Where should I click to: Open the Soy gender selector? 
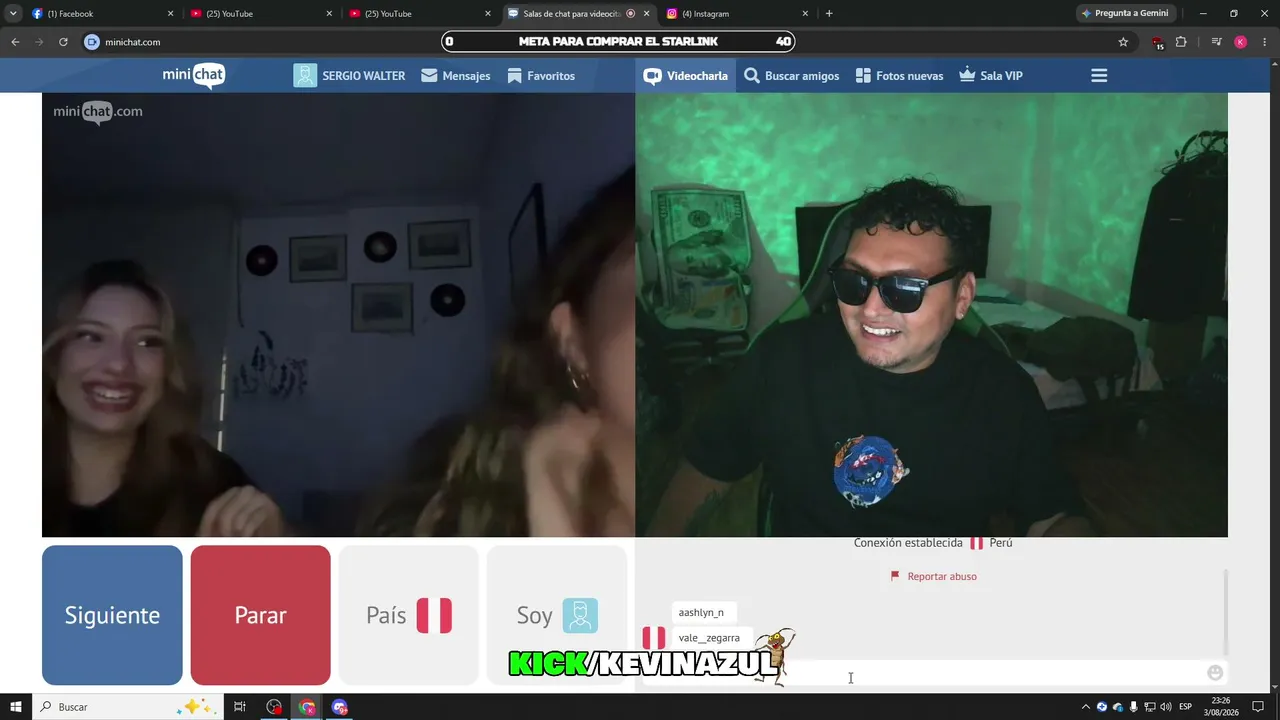point(557,615)
